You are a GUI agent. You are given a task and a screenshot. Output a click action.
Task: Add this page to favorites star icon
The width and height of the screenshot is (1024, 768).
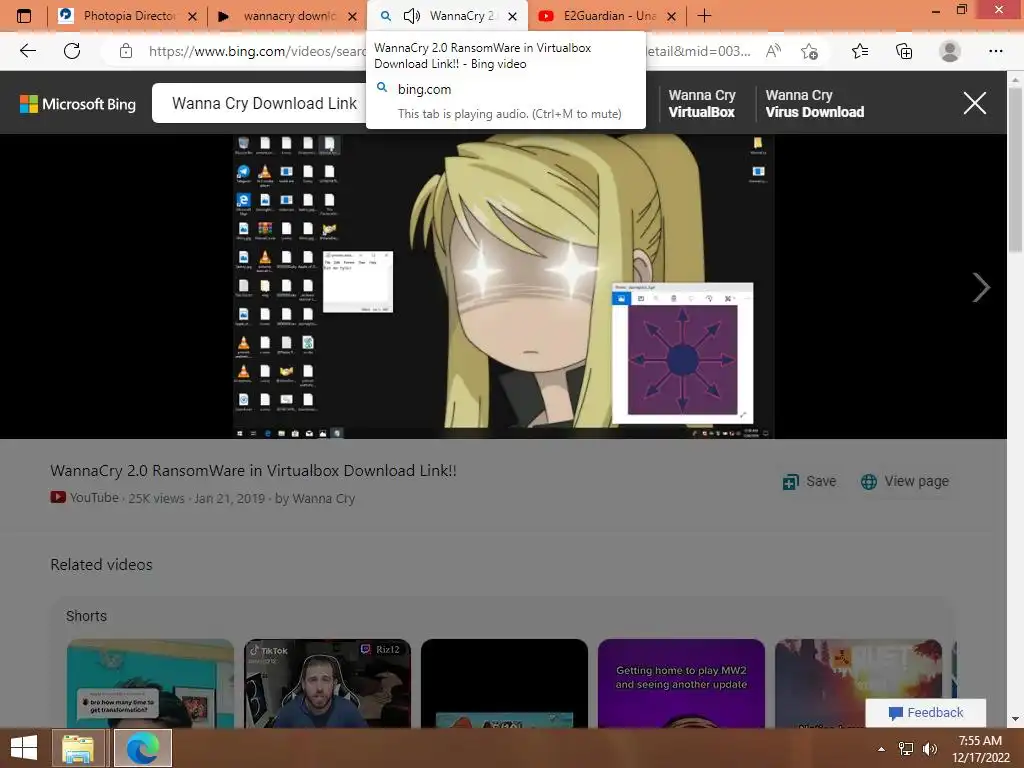[810, 51]
